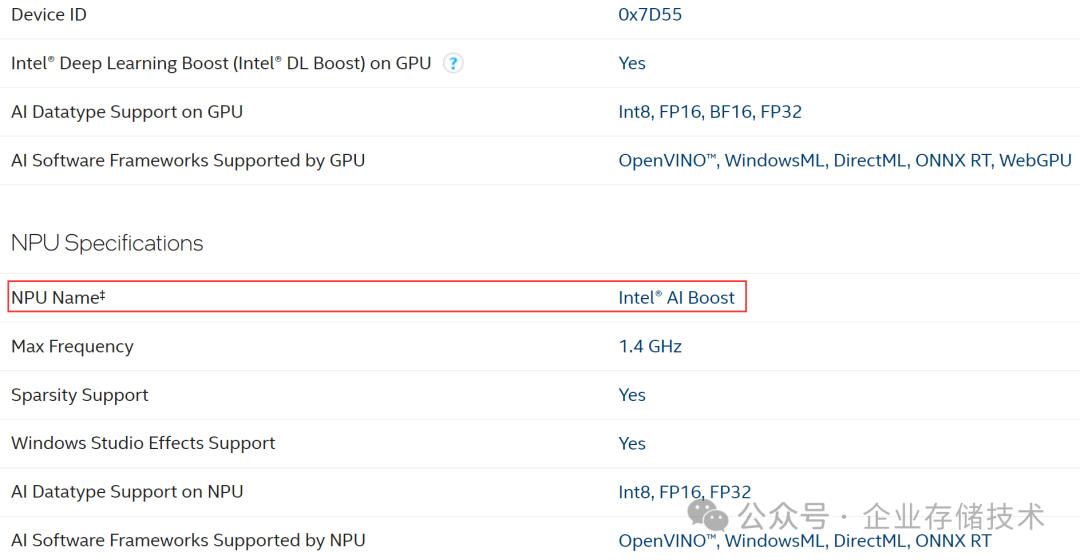Click the GPU frameworks list ending with WebGPU
The width and height of the screenshot is (1080, 560).
click(x=845, y=160)
